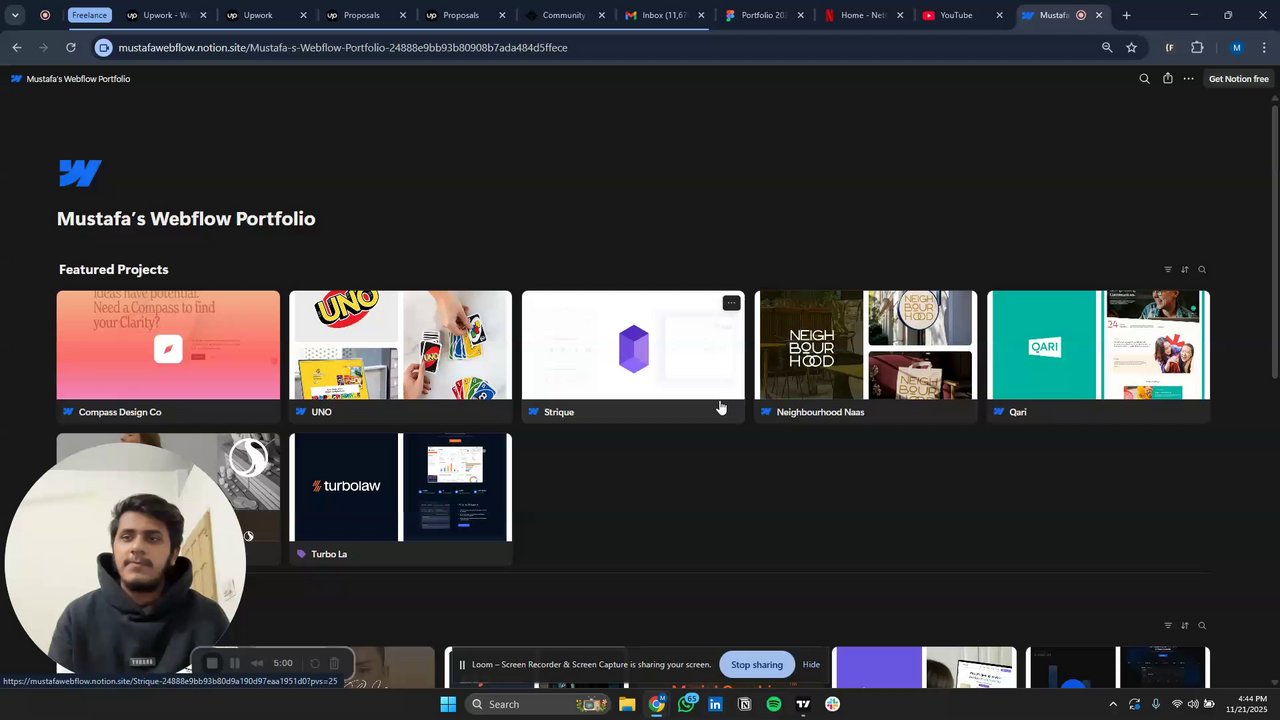Click the Windows taskbar Search box

point(537,704)
